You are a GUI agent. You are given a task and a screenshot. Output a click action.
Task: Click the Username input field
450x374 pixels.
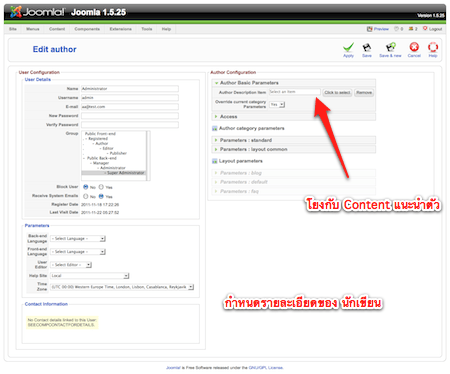(x=130, y=98)
